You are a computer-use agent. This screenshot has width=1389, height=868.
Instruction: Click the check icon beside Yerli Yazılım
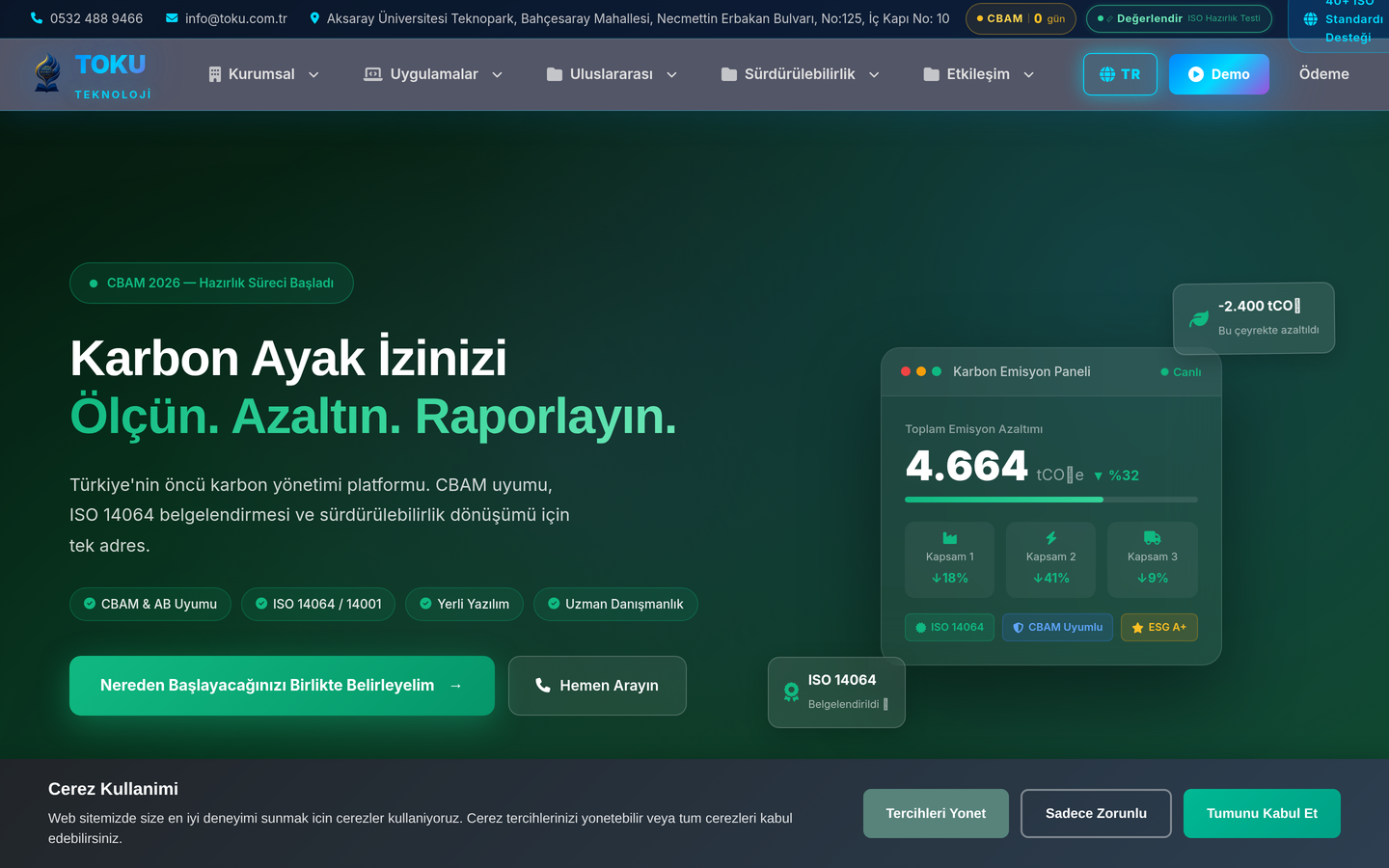(x=425, y=604)
